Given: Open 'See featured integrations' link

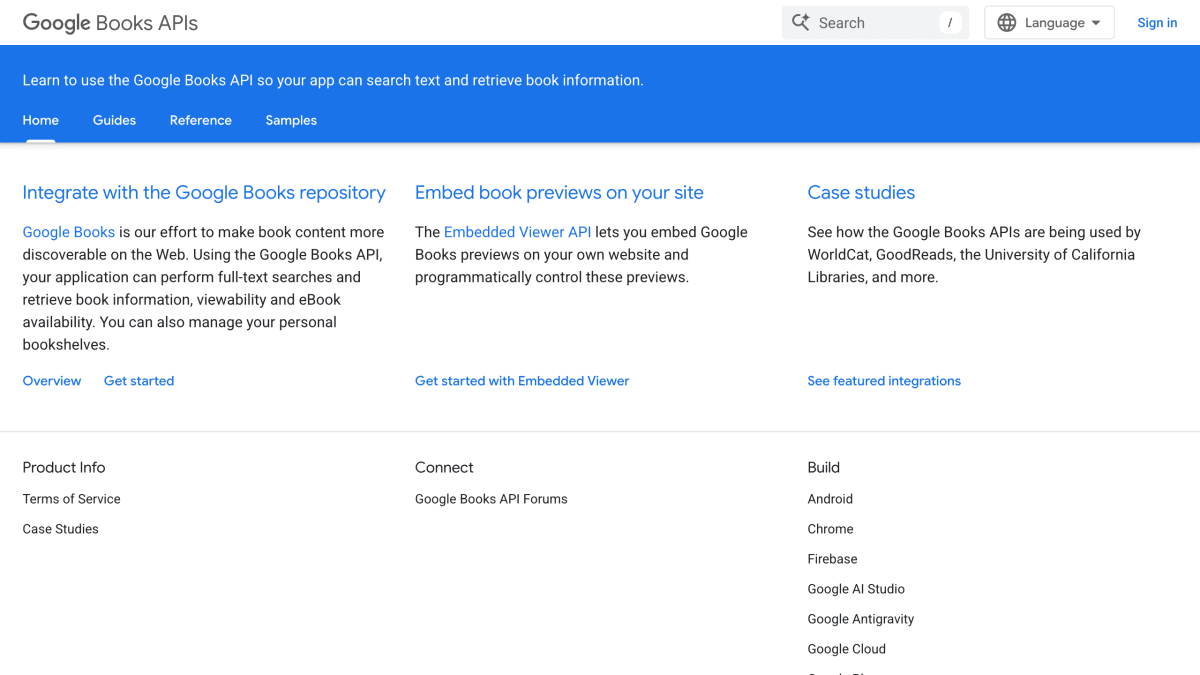Looking at the screenshot, I should click(884, 381).
